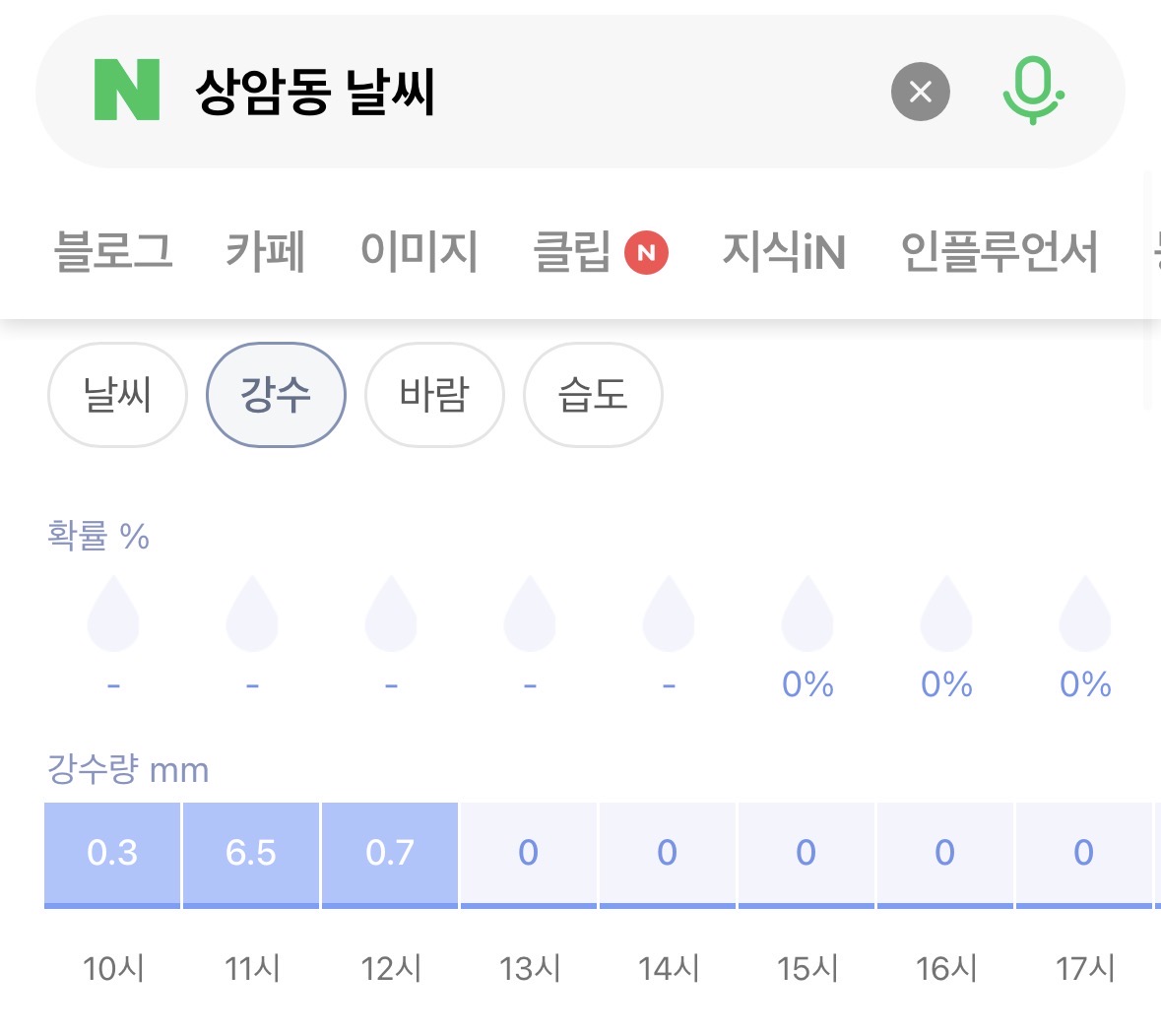
Task: Toggle the 바람 filter chip
Action: [434, 395]
